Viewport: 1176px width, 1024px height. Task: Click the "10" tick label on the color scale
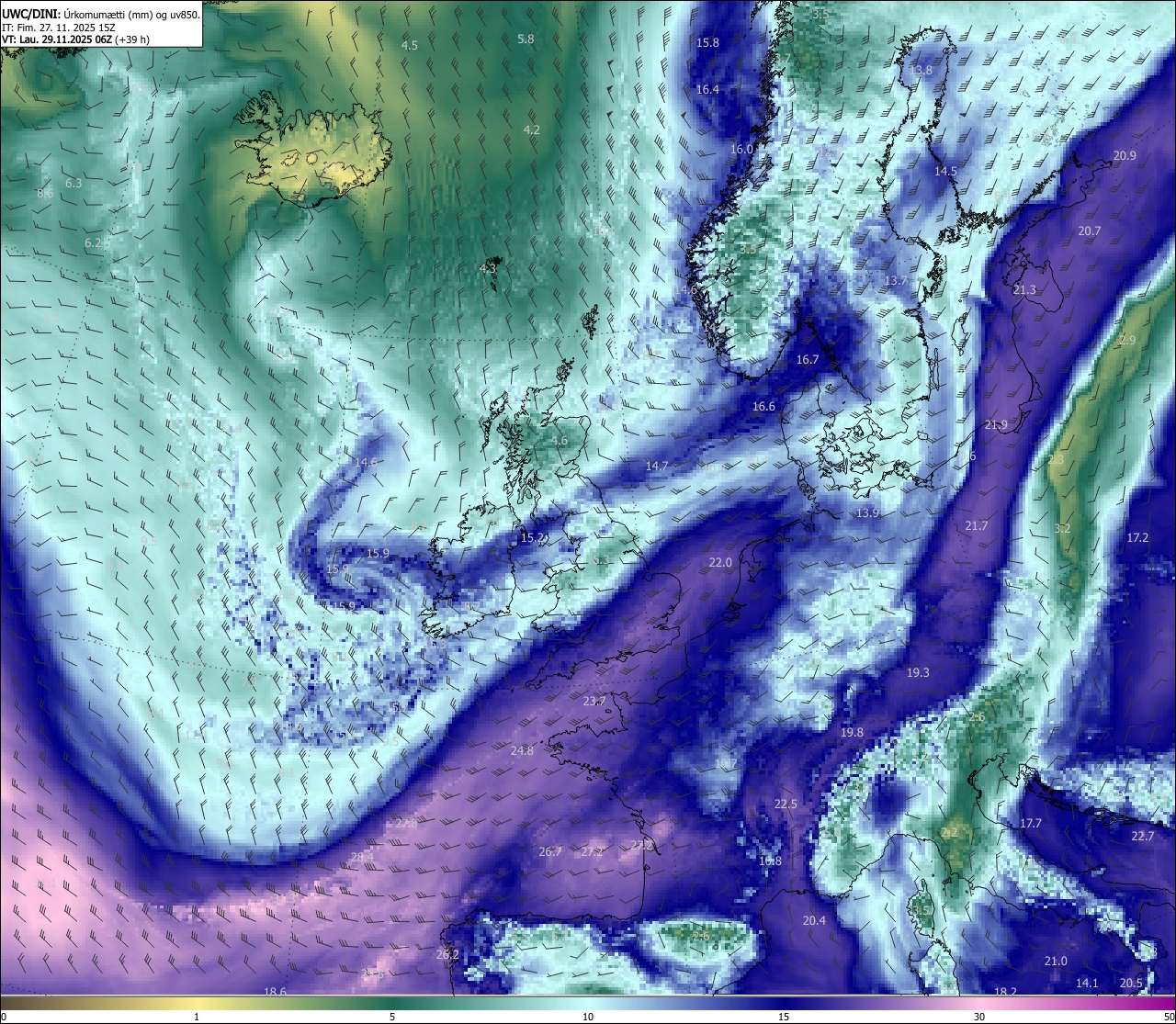click(x=588, y=1017)
